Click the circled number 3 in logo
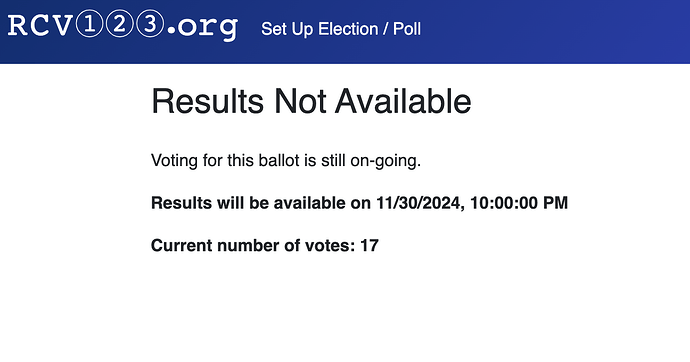 [x=150, y=24]
